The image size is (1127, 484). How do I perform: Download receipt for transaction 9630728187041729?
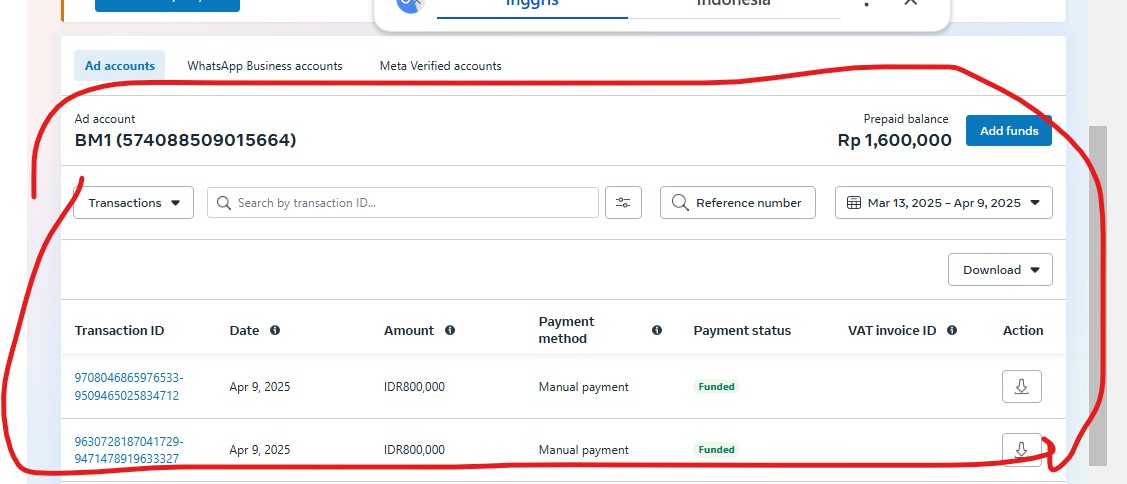1021,449
